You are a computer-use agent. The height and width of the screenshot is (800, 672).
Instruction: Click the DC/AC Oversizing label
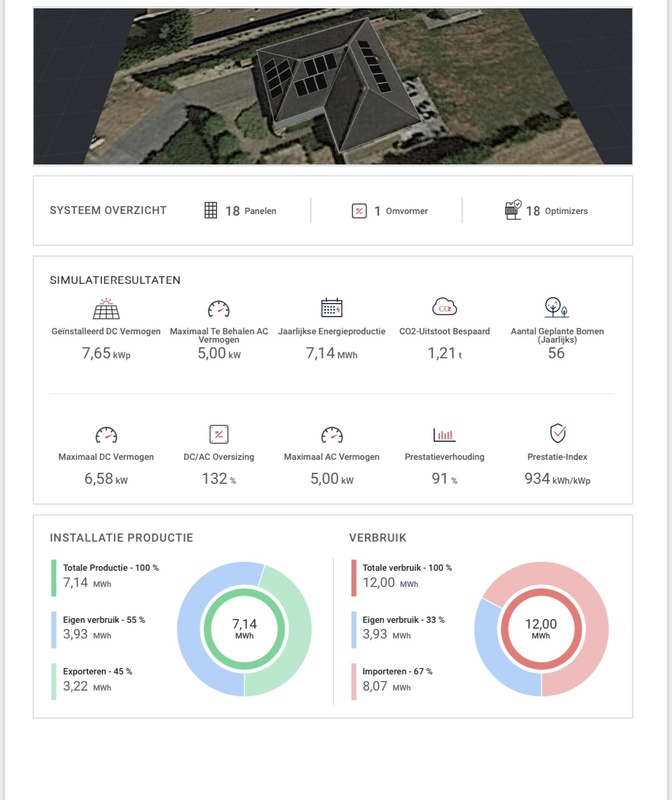click(x=219, y=457)
